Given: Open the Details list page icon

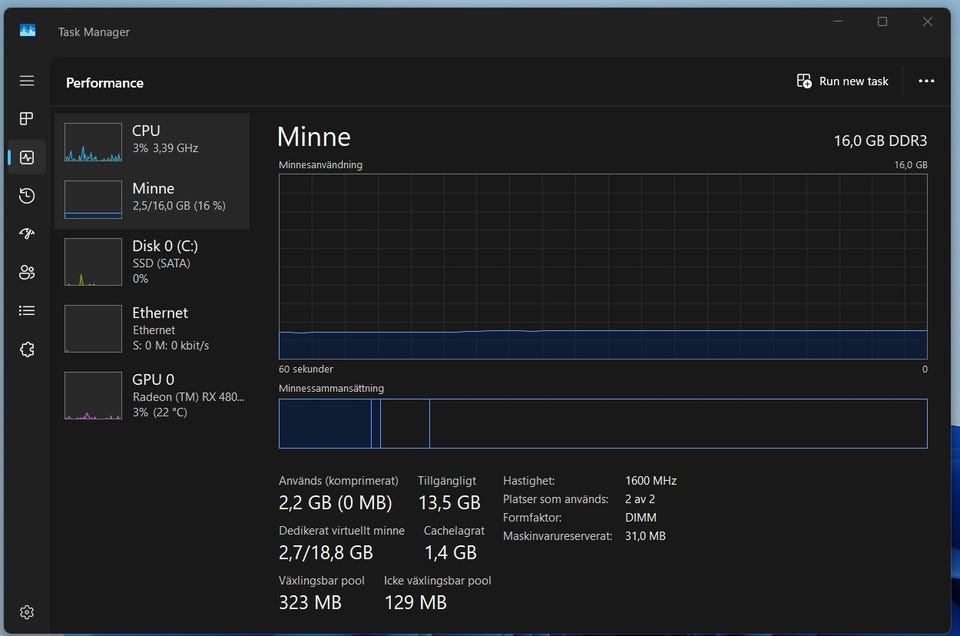Looking at the screenshot, I should pyautogui.click(x=27, y=311).
